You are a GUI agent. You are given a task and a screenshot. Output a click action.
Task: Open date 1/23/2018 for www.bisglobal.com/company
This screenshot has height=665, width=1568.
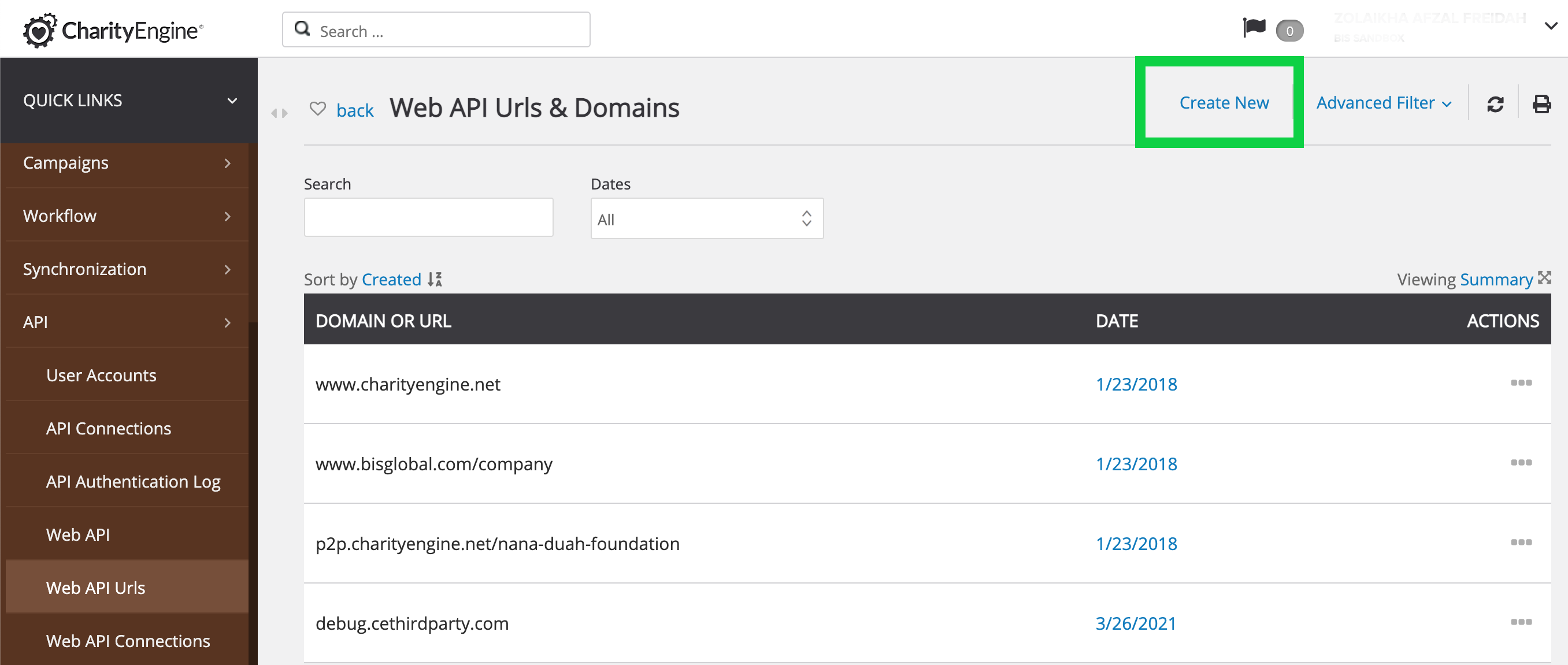[x=1136, y=463]
